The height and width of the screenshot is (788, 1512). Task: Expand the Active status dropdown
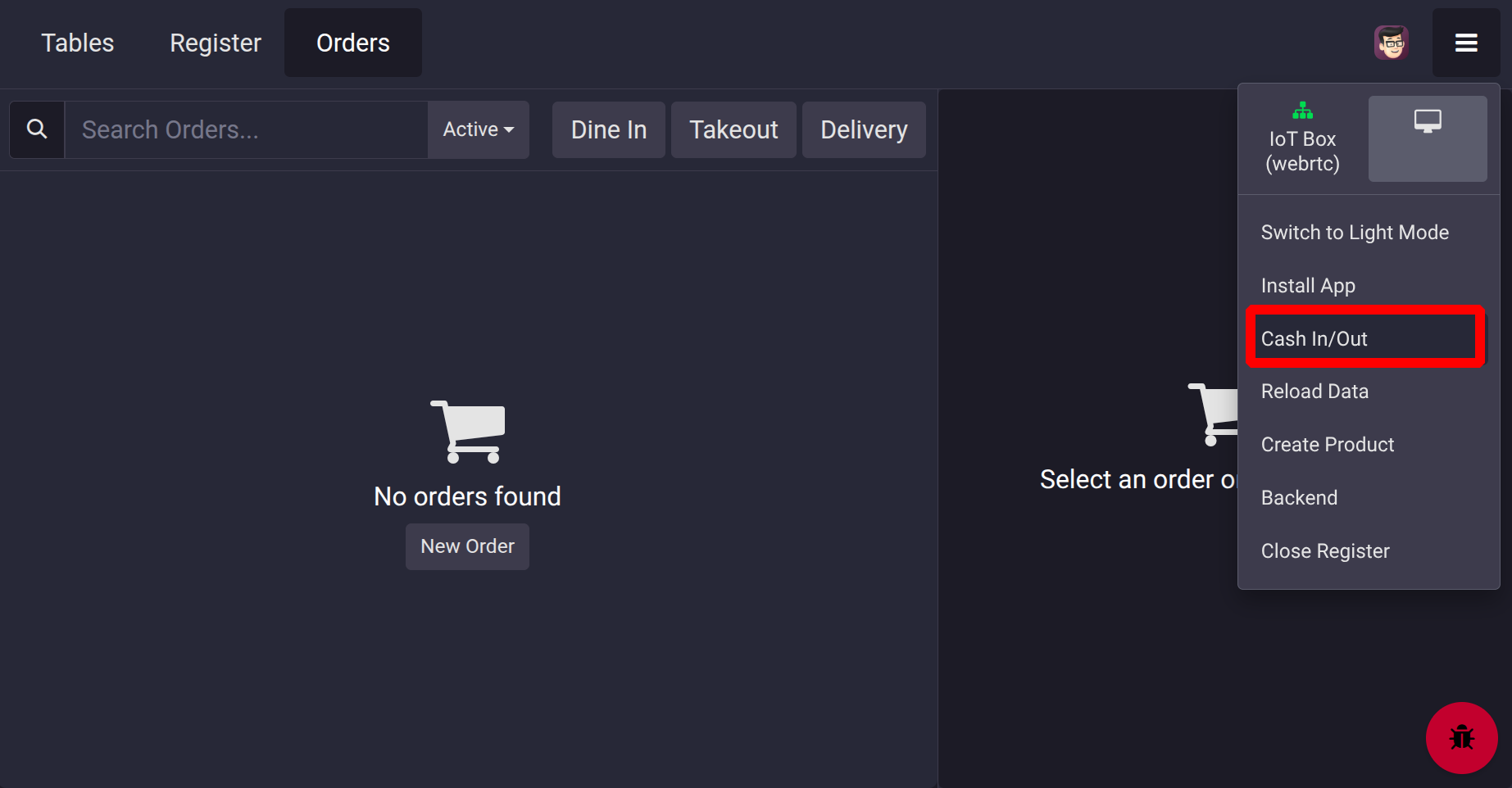478,129
